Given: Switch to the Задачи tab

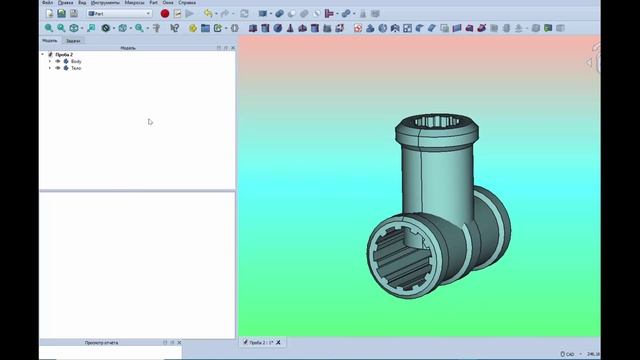Looking at the screenshot, I should [x=73, y=41].
